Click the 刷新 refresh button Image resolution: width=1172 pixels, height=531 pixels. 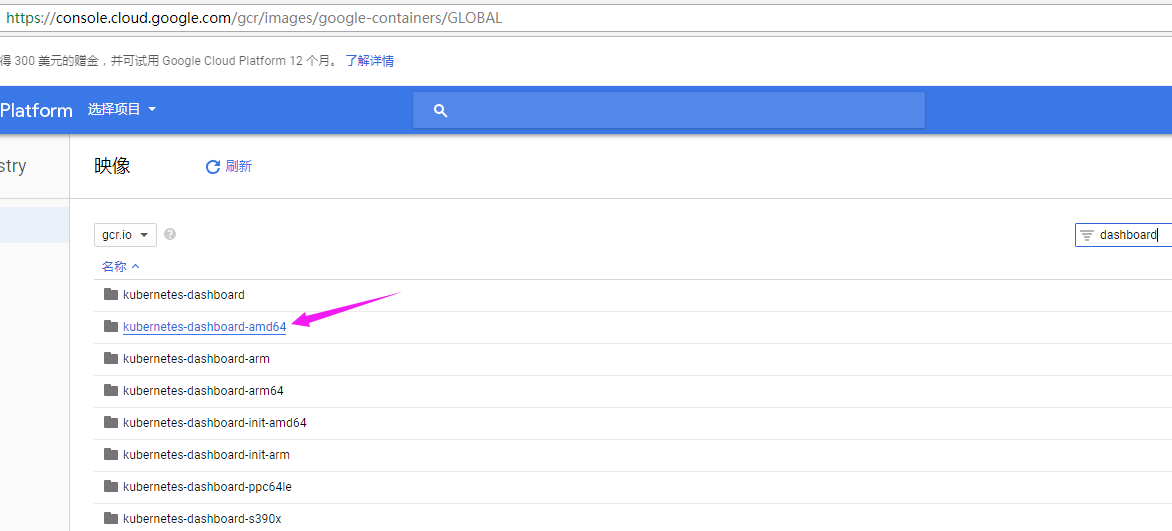[229, 167]
